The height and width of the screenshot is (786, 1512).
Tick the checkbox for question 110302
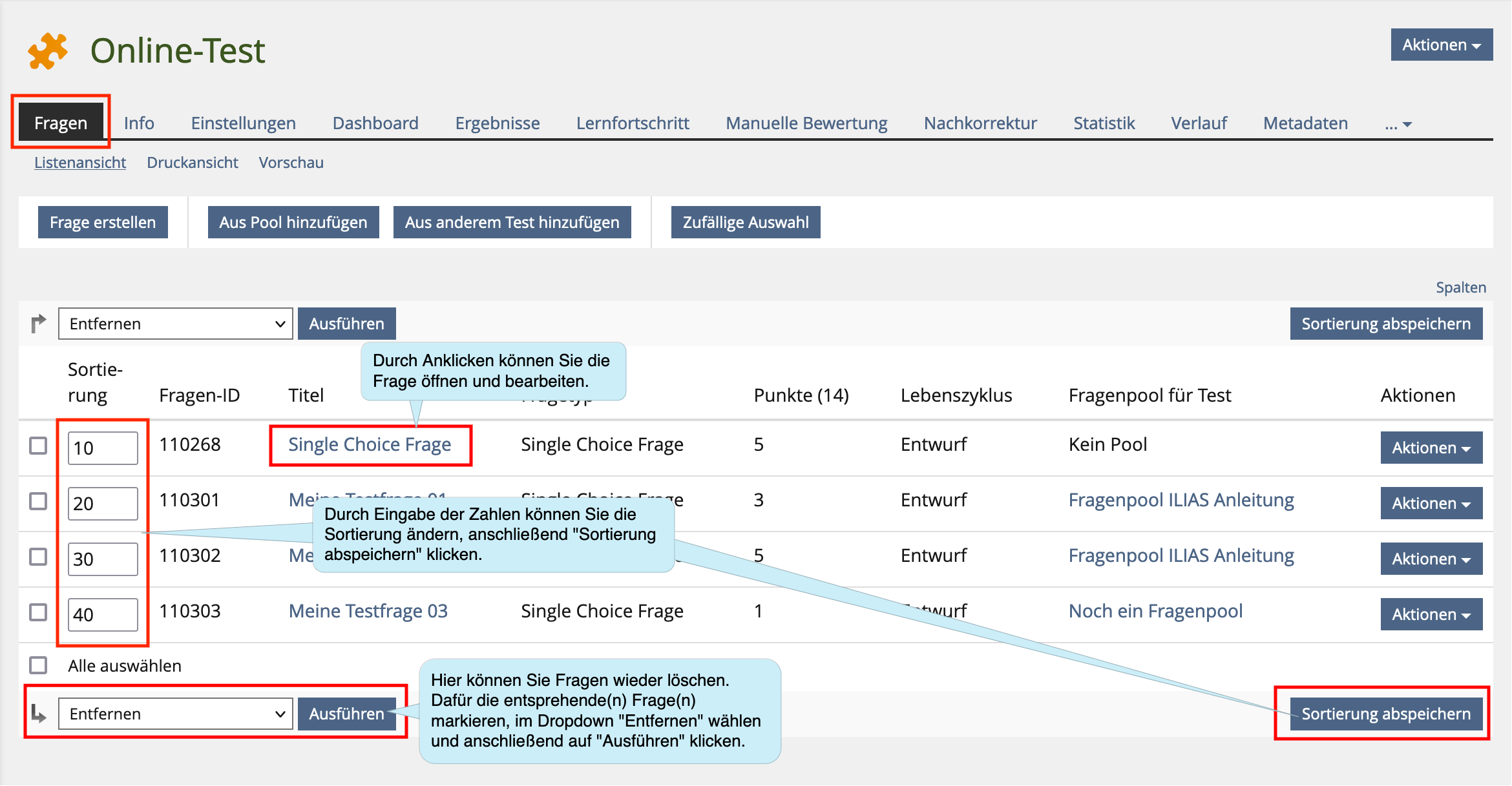pyautogui.click(x=38, y=557)
